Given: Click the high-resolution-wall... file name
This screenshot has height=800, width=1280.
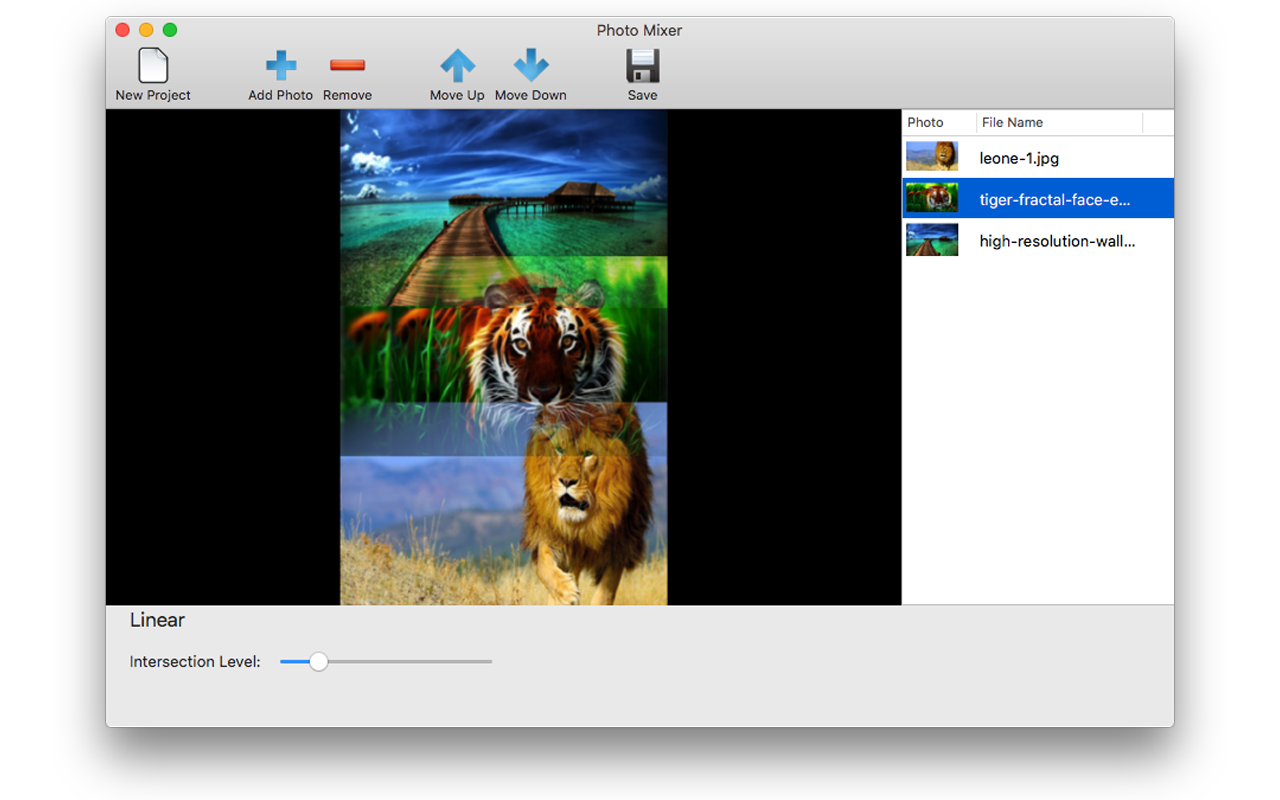Looking at the screenshot, I should [x=1057, y=241].
